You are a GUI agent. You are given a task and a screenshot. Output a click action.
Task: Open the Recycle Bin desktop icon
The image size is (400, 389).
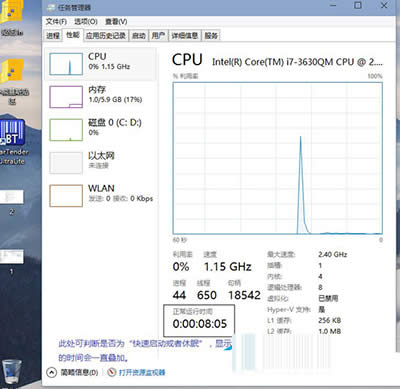click(x=12, y=372)
